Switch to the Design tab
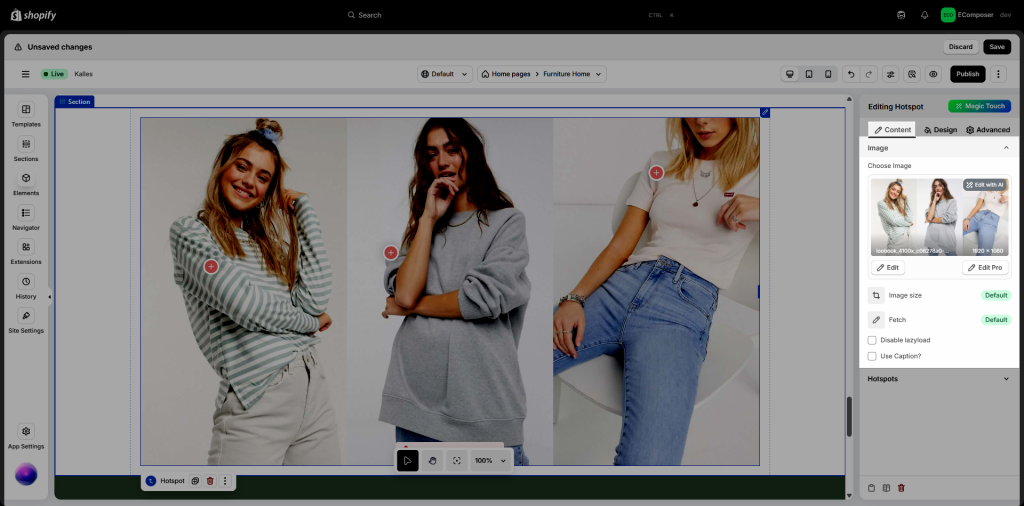The height and width of the screenshot is (506, 1024). click(939, 130)
